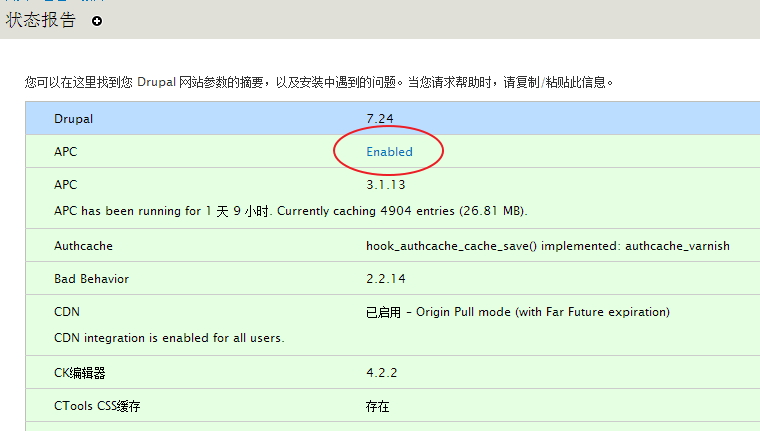Select the Bad Behavior version 2.2.14
Image resolution: width=760 pixels, height=431 pixels.
coord(386,279)
